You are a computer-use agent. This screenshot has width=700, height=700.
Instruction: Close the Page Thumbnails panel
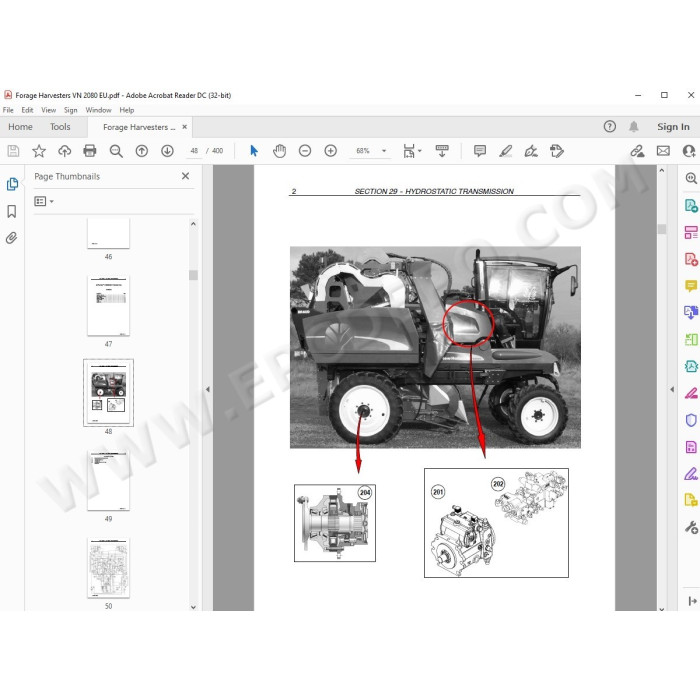[x=185, y=176]
